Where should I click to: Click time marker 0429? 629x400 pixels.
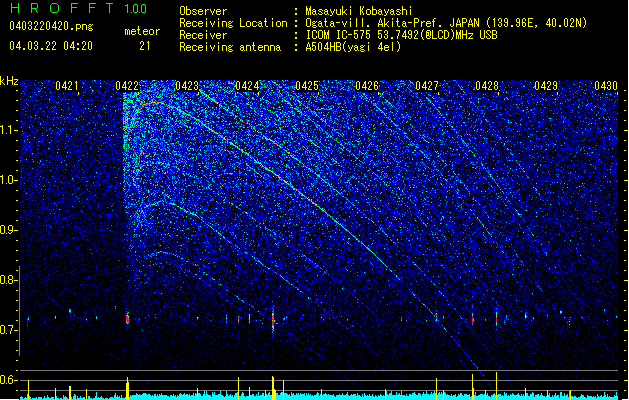(546, 86)
